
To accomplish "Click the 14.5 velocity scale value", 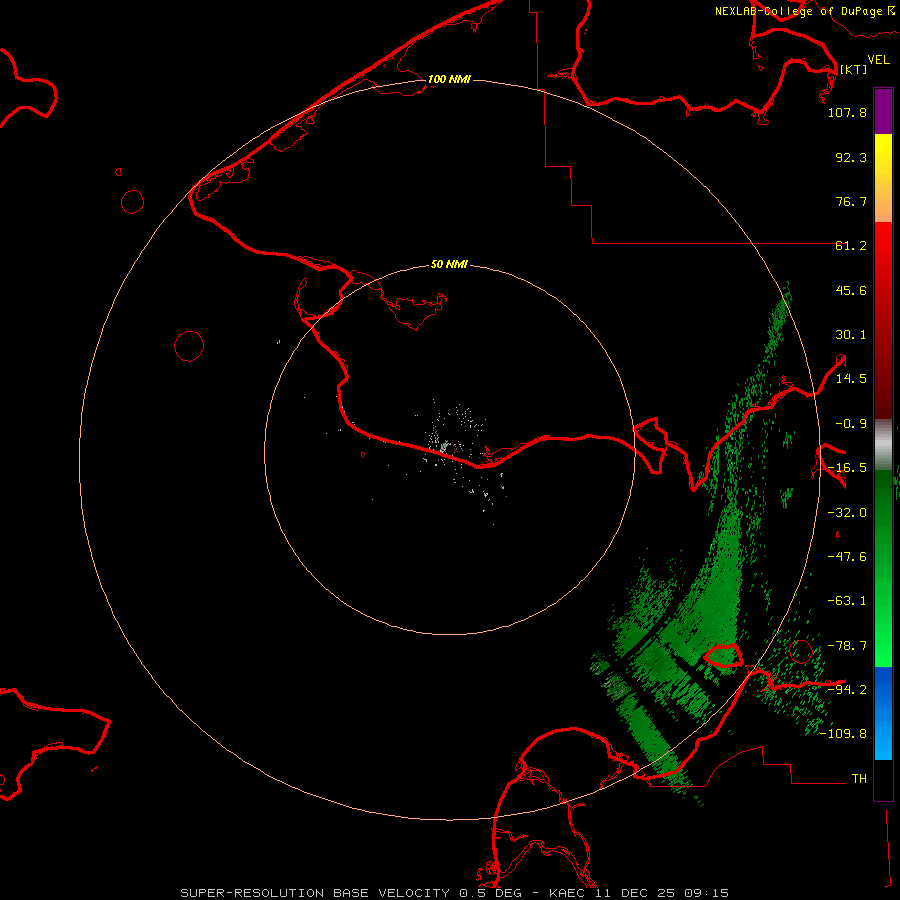I will (x=851, y=379).
